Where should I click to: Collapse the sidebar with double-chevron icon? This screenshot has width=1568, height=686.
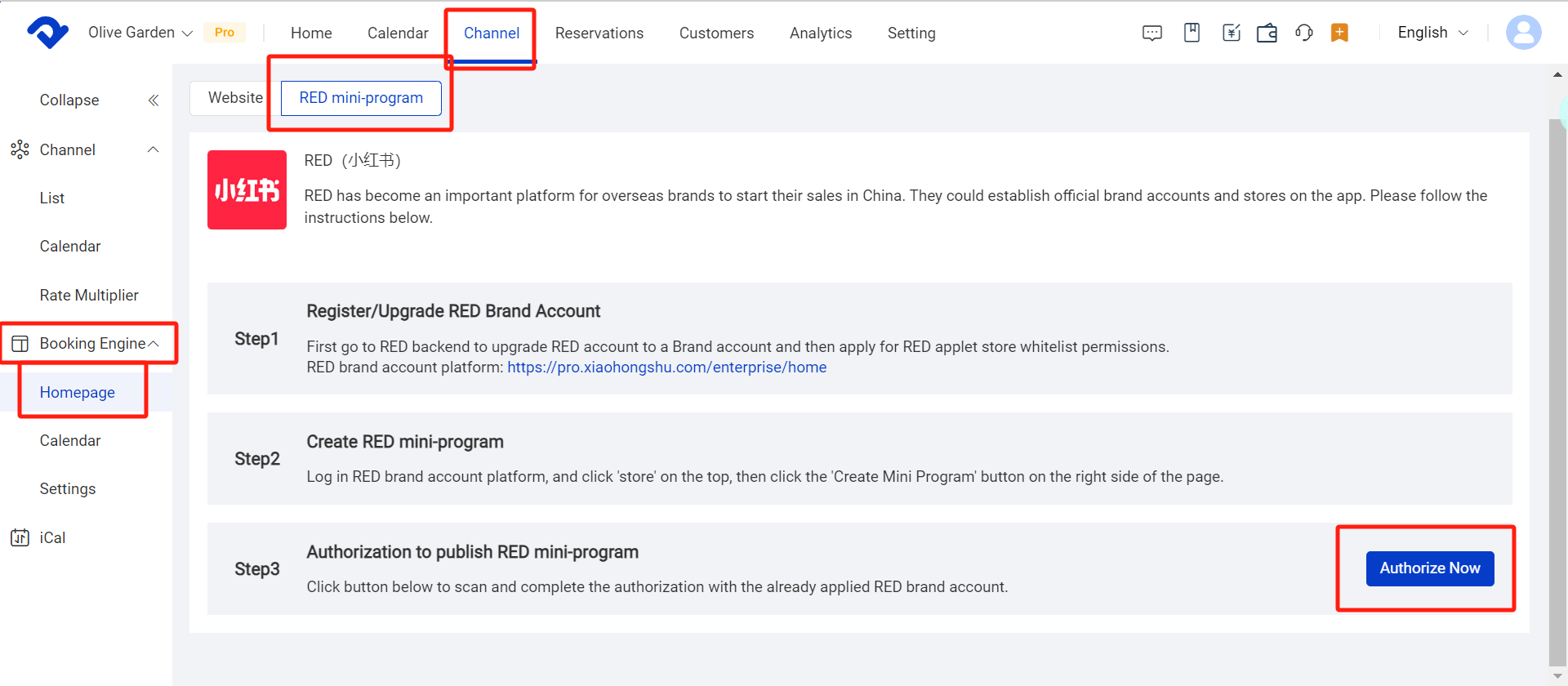click(x=153, y=100)
